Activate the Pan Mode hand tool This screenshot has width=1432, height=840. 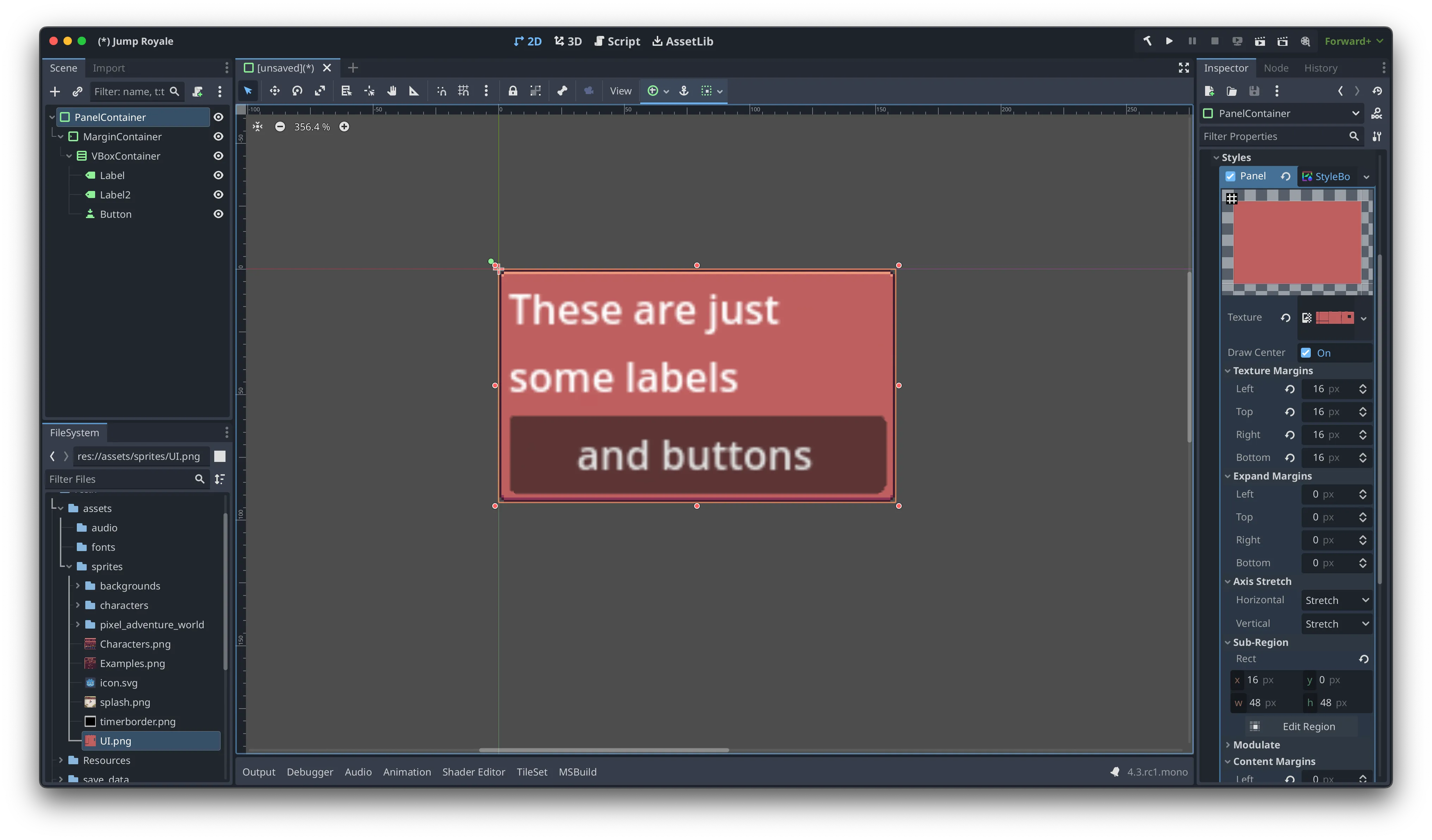[391, 91]
